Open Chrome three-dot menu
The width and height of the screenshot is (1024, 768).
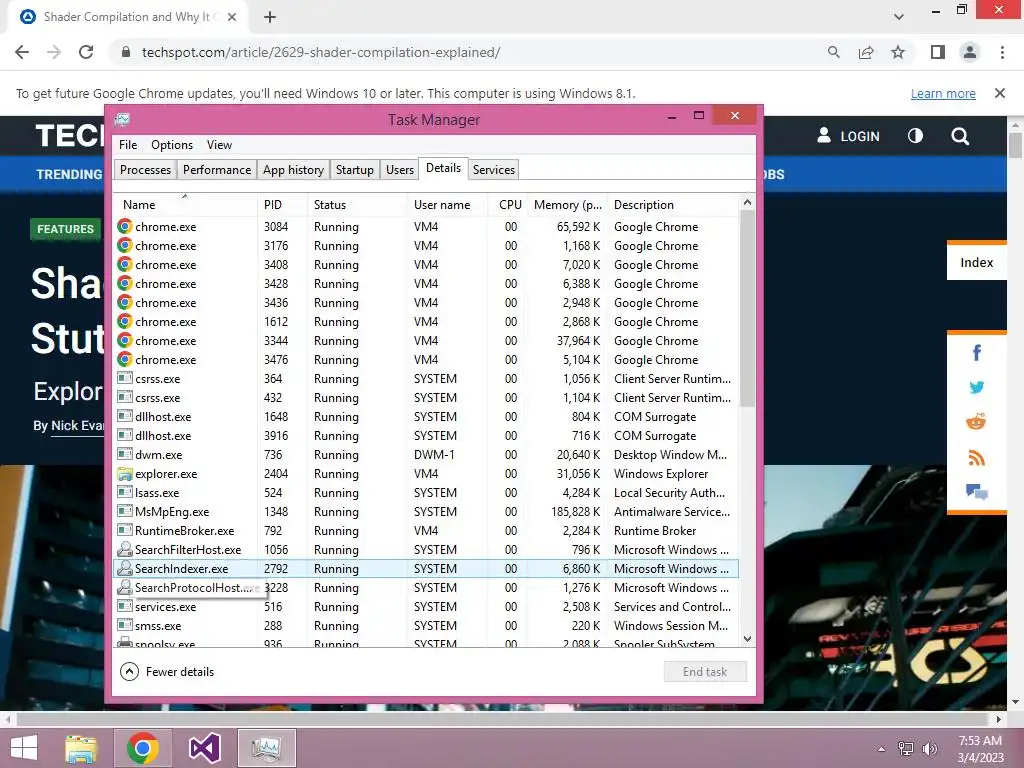[1002, 52]
